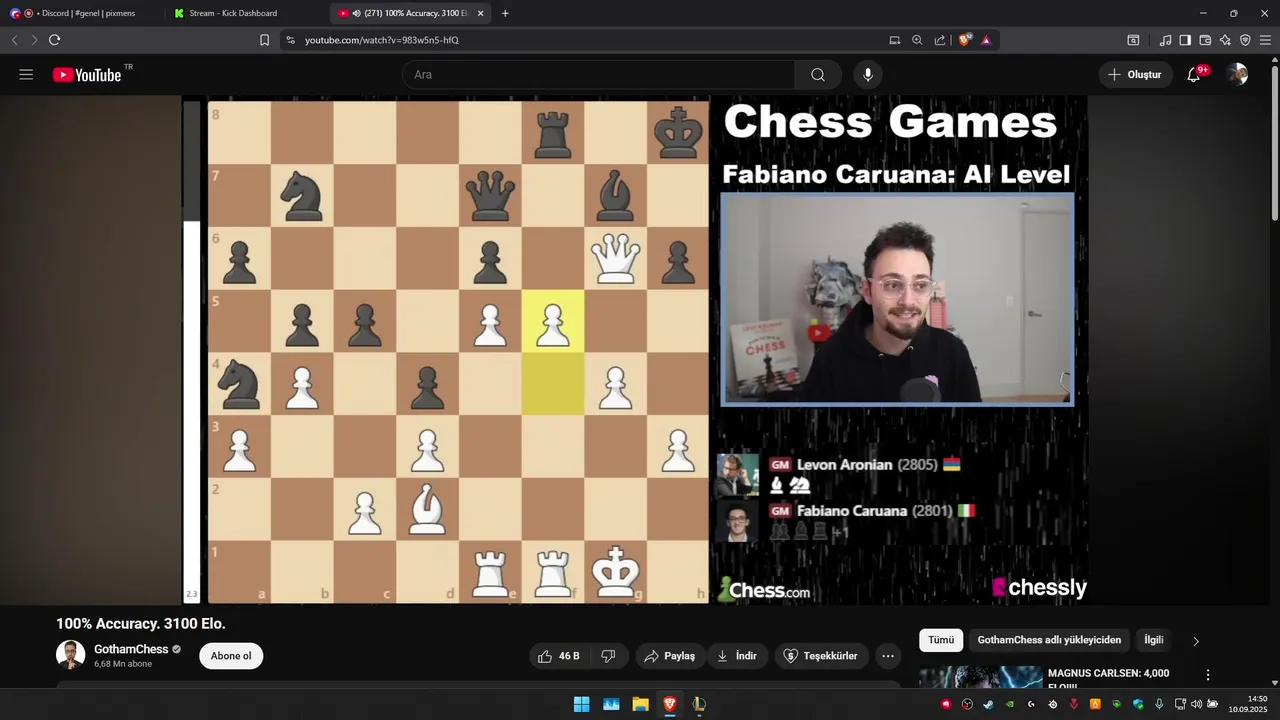Open more actions three-dot menu
This screenshot has width=1280, height=720.
point(888,656)
